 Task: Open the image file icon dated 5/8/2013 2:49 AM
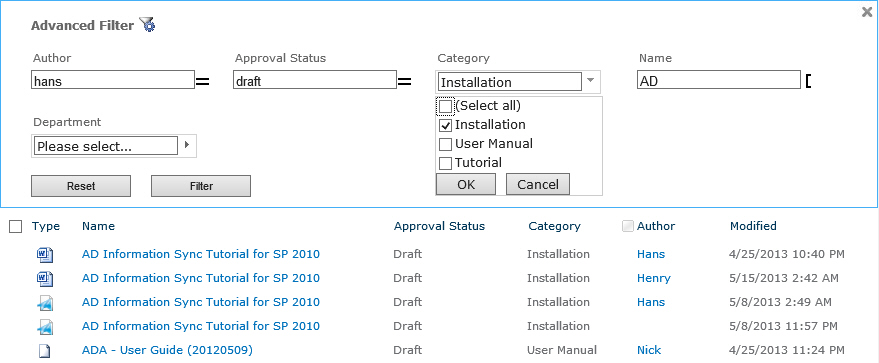point(45,302)
